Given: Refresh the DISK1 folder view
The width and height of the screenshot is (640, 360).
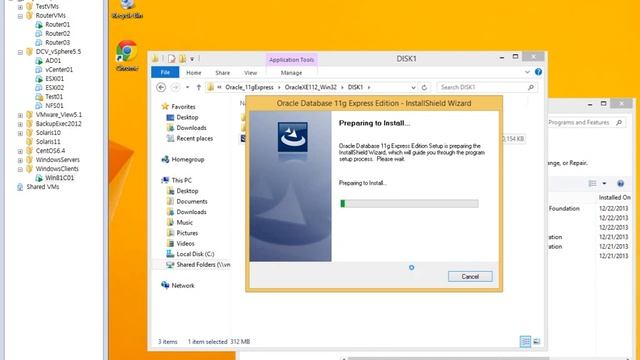Looking at the screenshot, I should click(x=424, y=87).
